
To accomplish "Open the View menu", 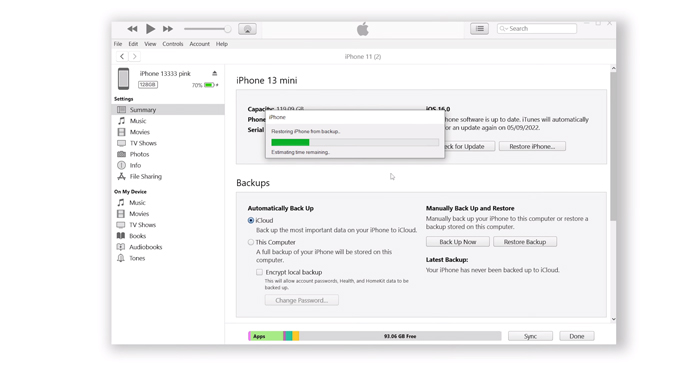I will [150, 44].
